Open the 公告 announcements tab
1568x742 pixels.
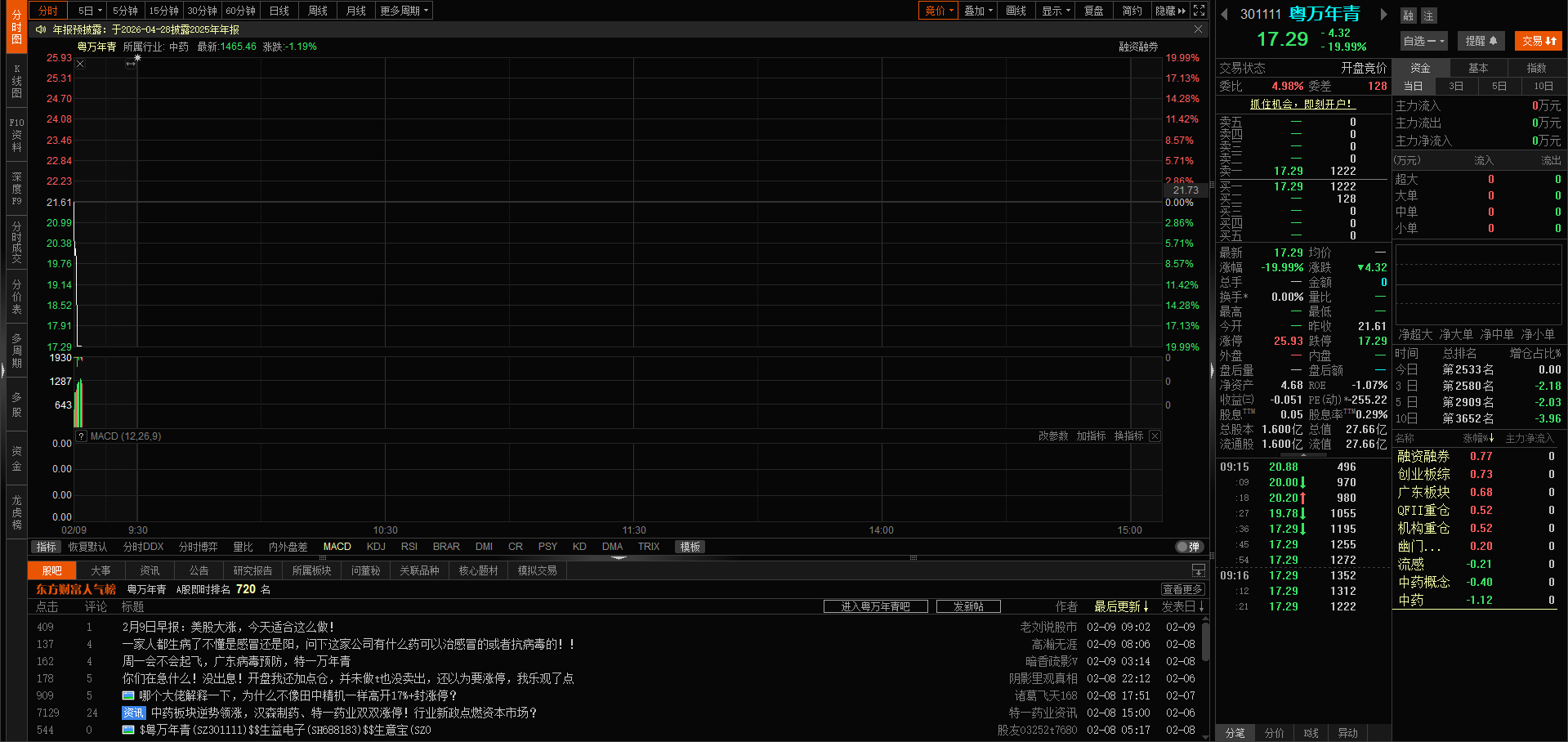[x=199, y=570]
